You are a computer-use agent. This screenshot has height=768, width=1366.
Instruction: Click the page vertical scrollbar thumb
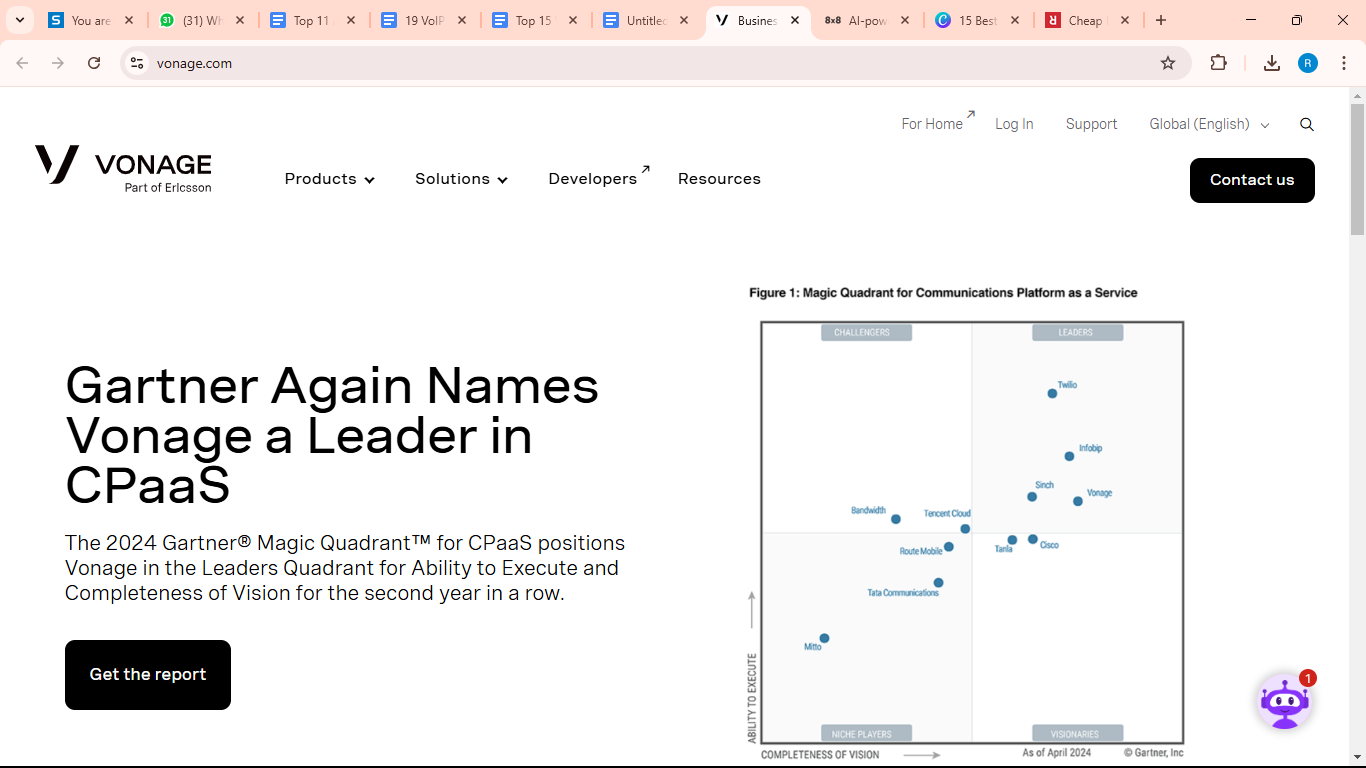(x=1357, y=170)
